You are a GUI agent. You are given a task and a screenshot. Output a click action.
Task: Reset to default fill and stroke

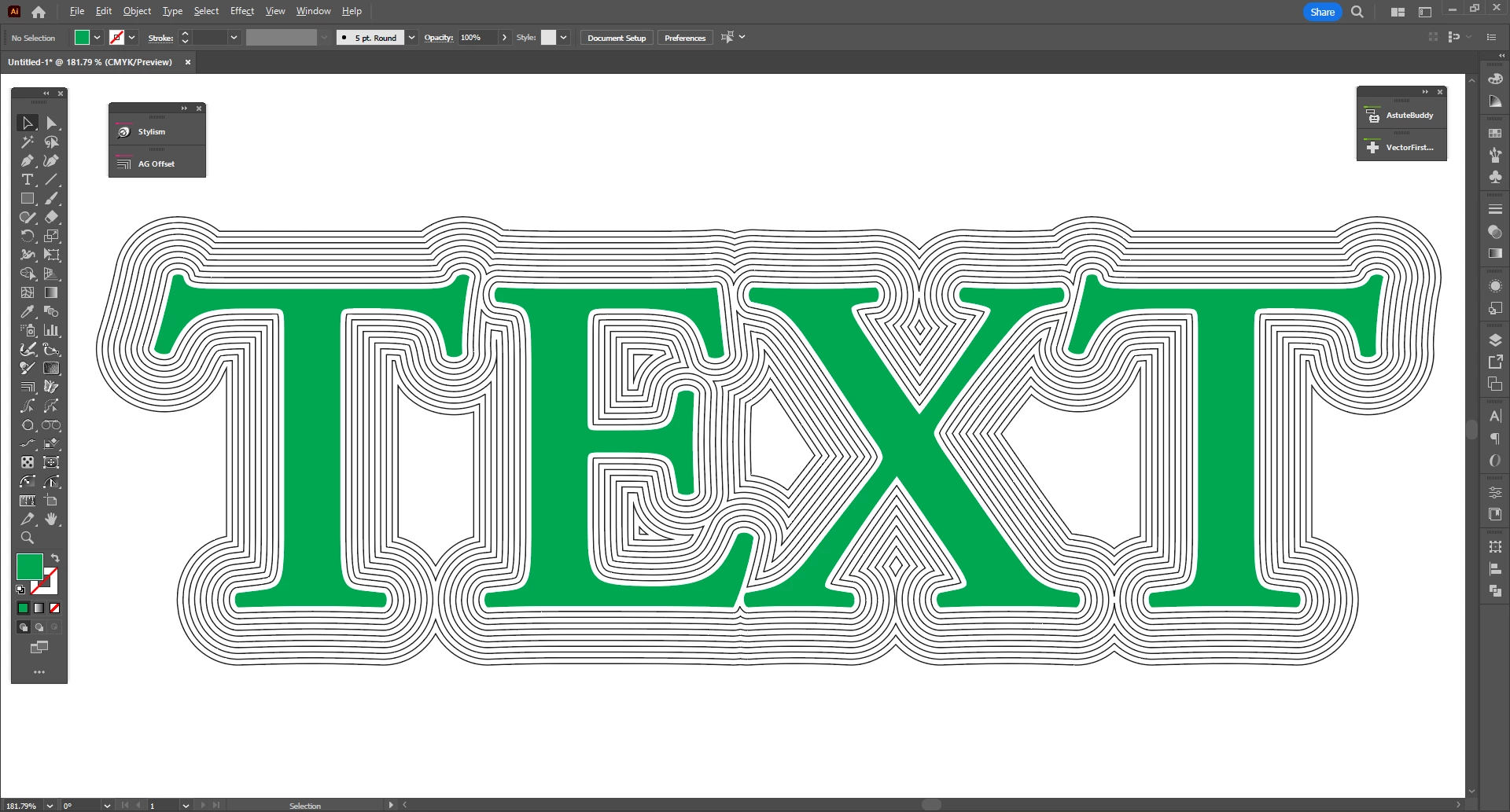20,589
